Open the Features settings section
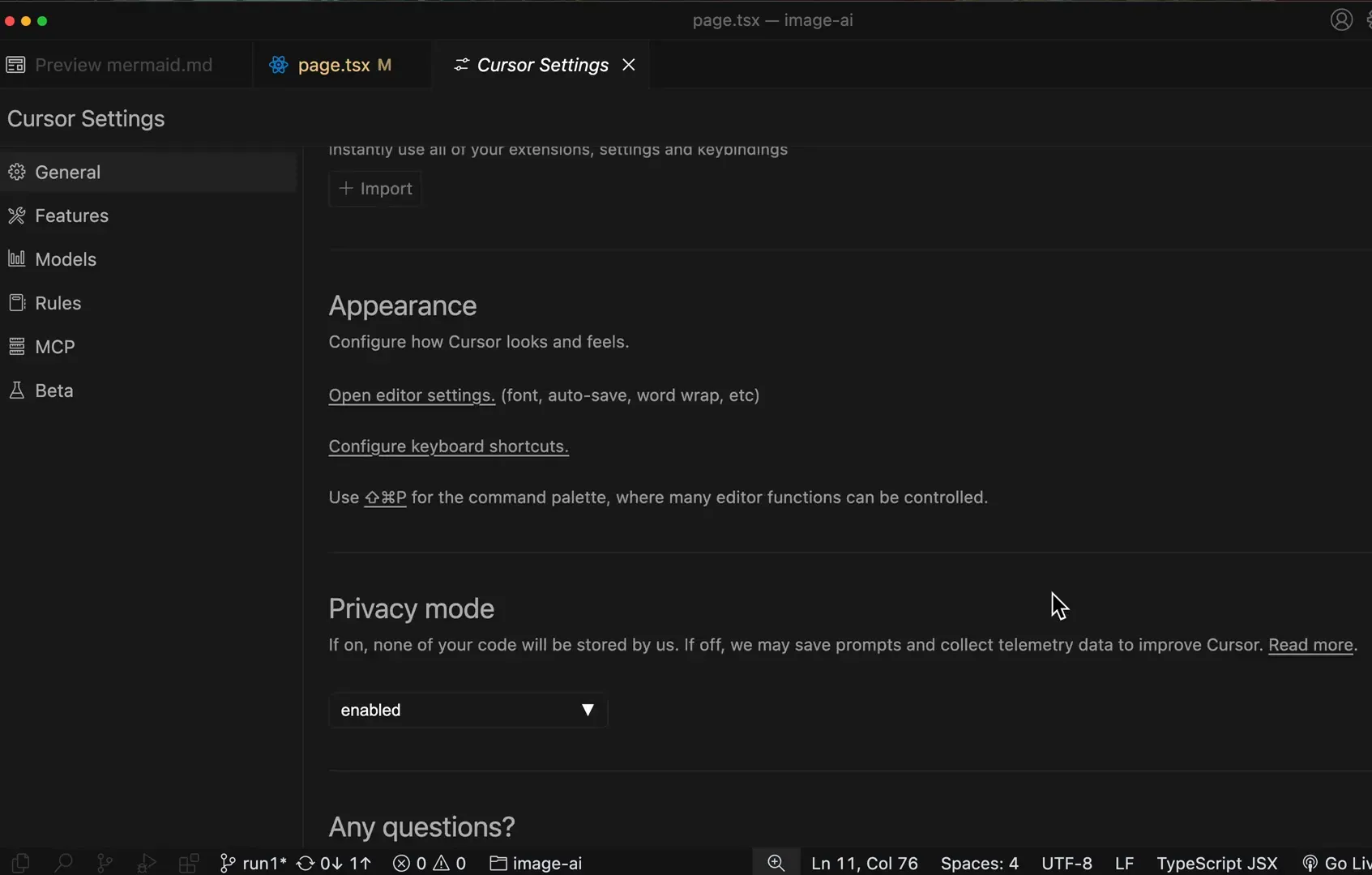Screen dimensions: 1372x875 [149, 216]
